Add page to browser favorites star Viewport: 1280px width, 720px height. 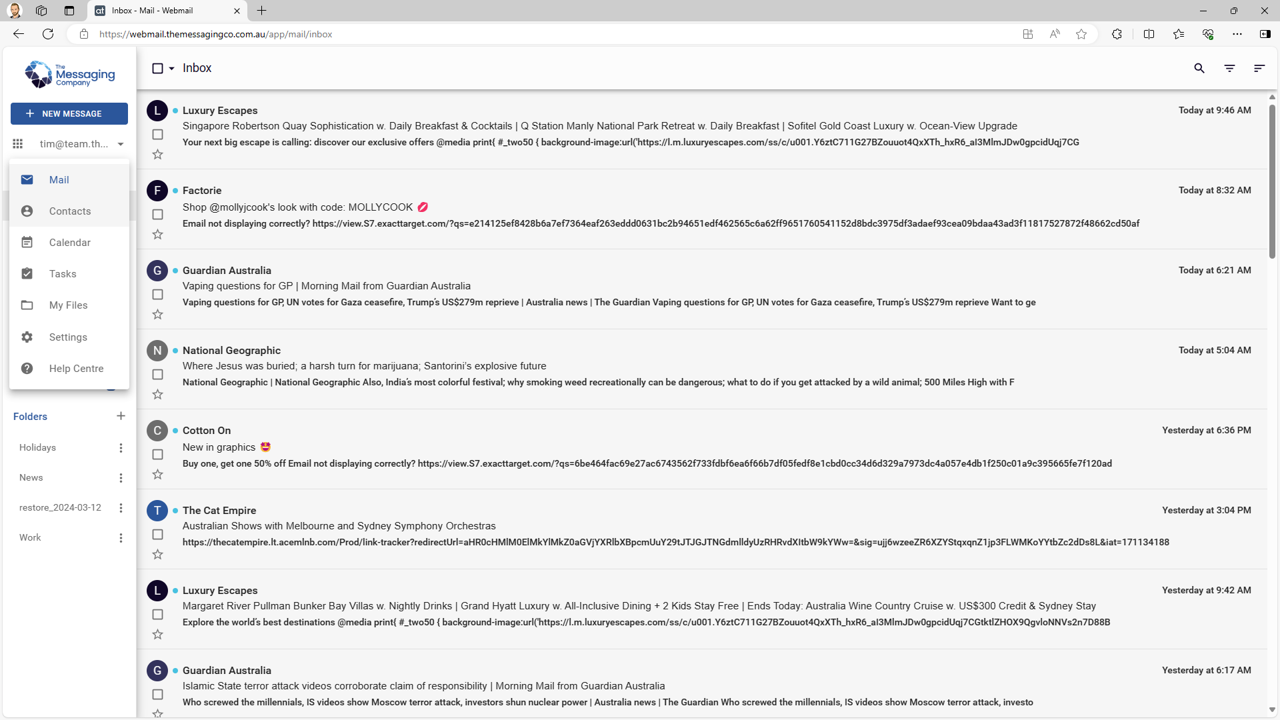(x=1081, y=34)
